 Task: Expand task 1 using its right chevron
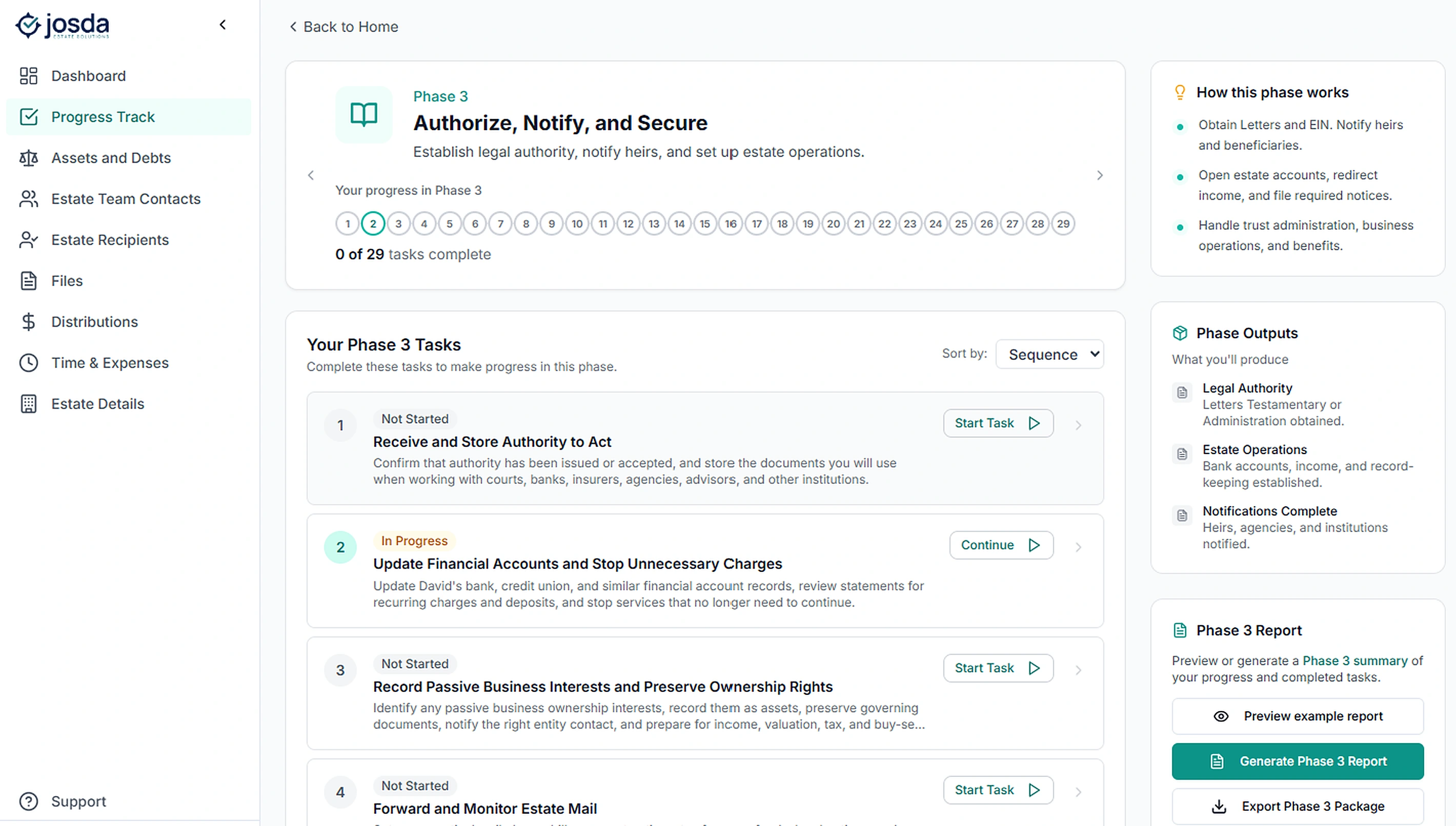coord(1078,425)
